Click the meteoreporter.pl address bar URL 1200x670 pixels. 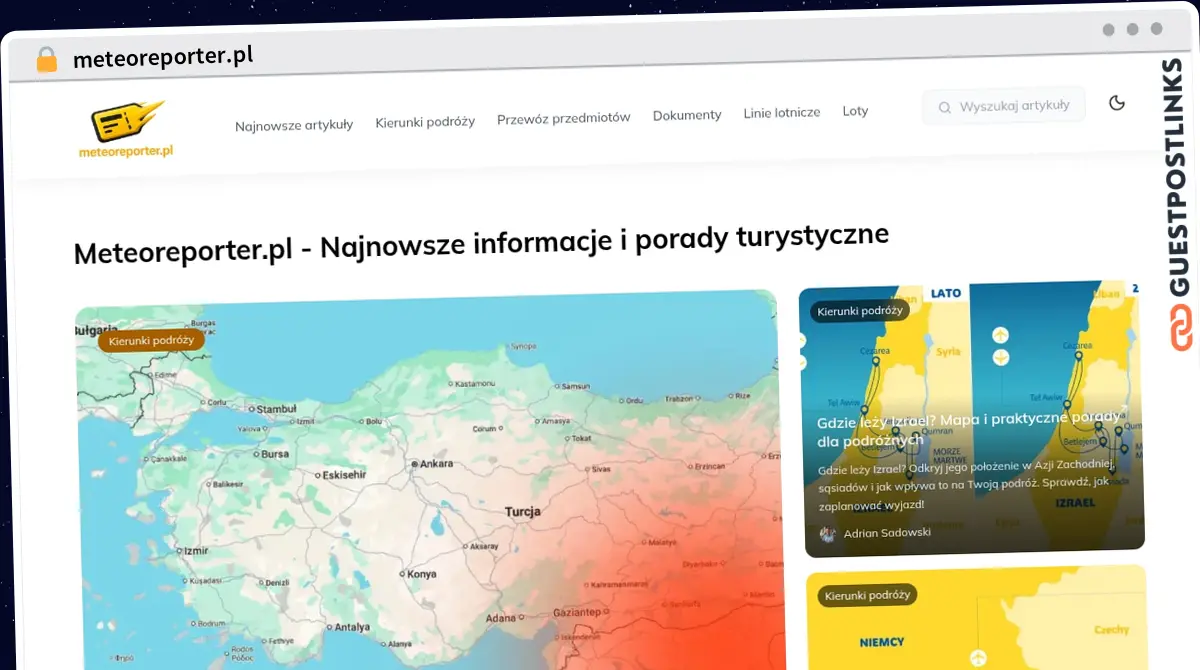[x=163, y=57]
